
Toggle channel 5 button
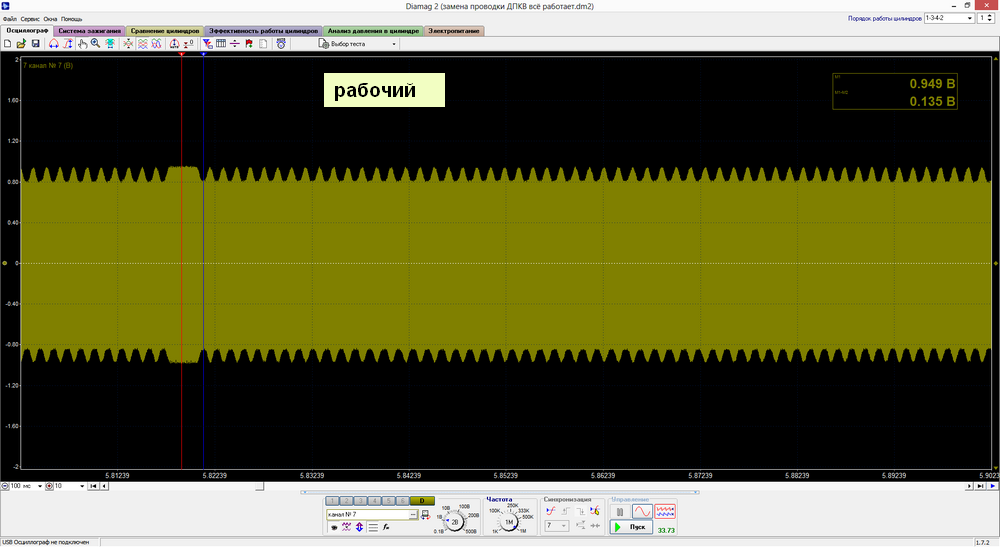388,501
